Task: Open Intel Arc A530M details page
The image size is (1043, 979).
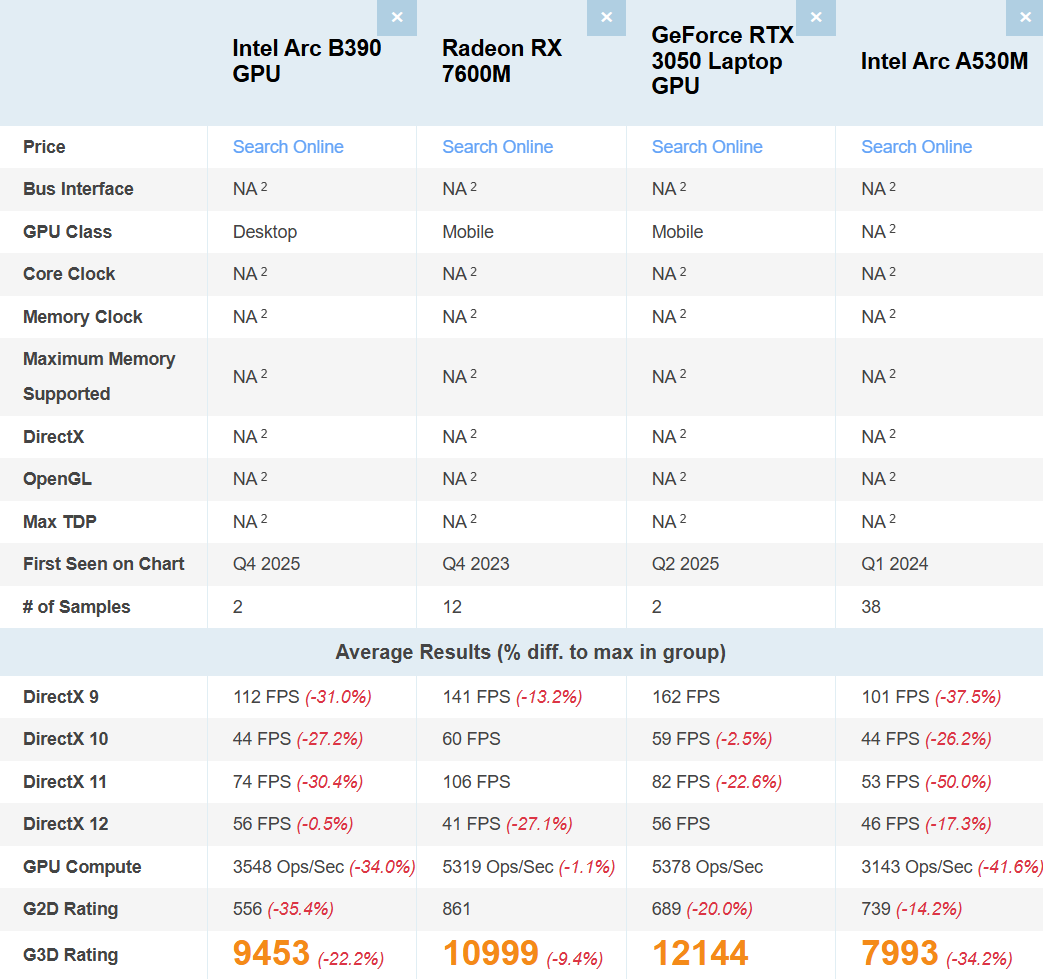Action: (944, 62)
